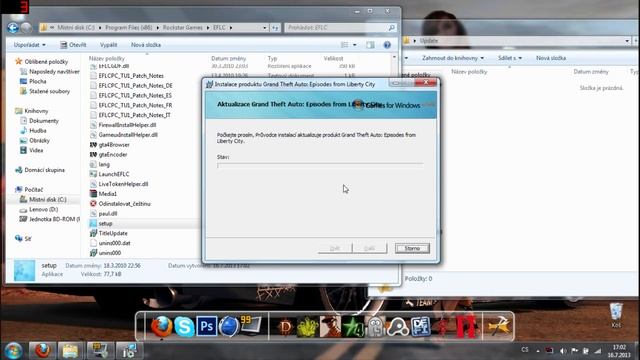
Task: Select the FirewallInstallHelper.dll file
Action: [x=127, y=125]
